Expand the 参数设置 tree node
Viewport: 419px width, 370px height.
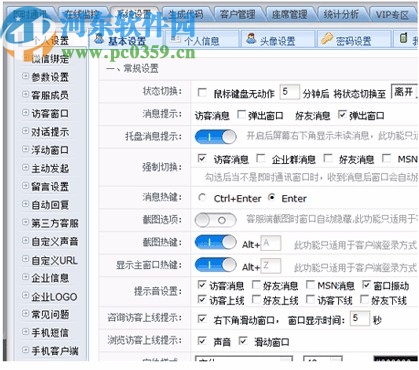click(25, 76)
